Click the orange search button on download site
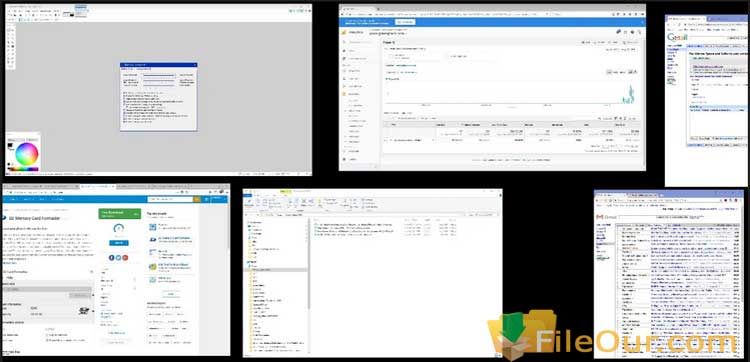Viewport: 750px width, 362px height. [197, 199]
